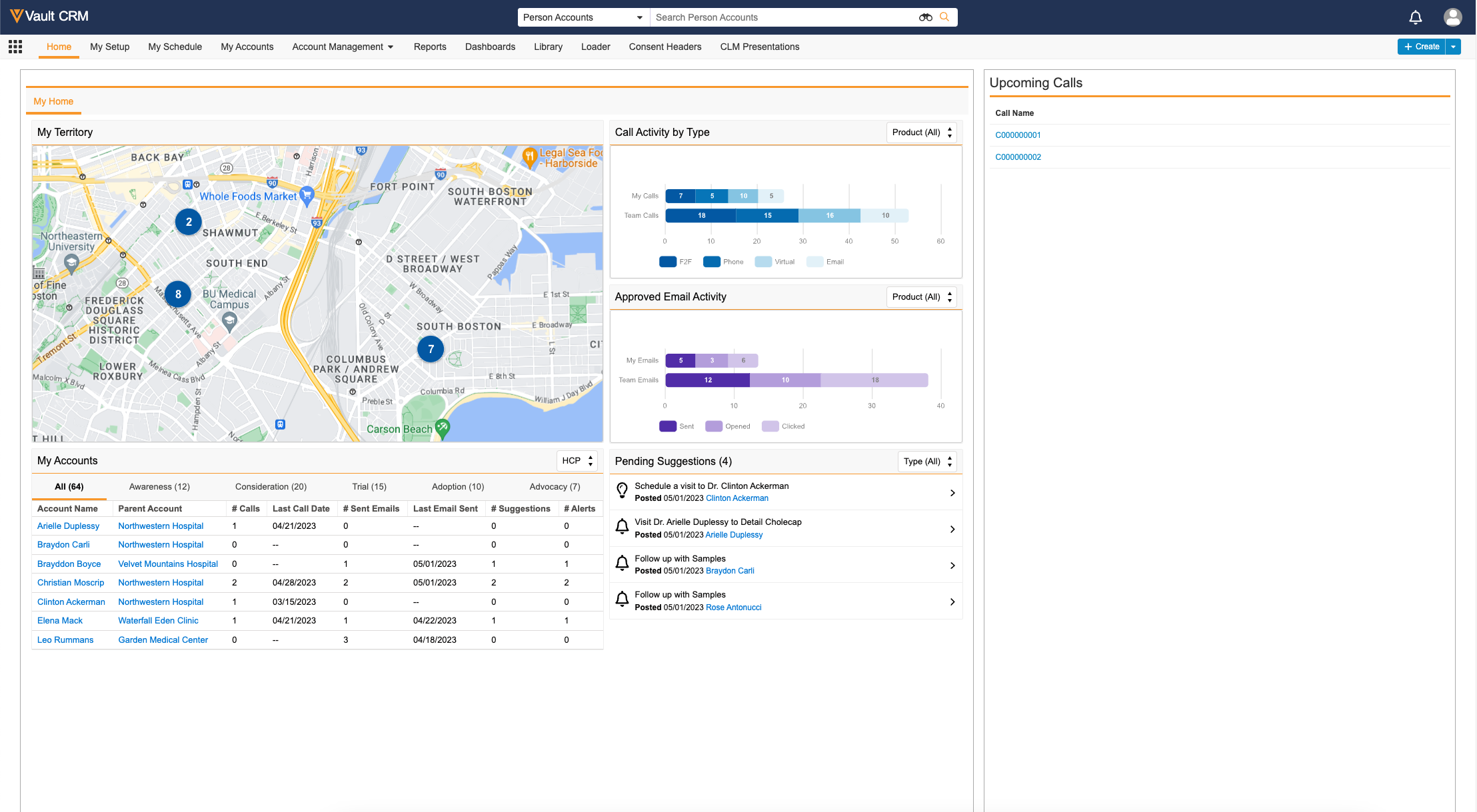The height and width of the screenshot is (812, 1477).
Task: Click the binoculars advanced search icon
Action: click(925, 17)
